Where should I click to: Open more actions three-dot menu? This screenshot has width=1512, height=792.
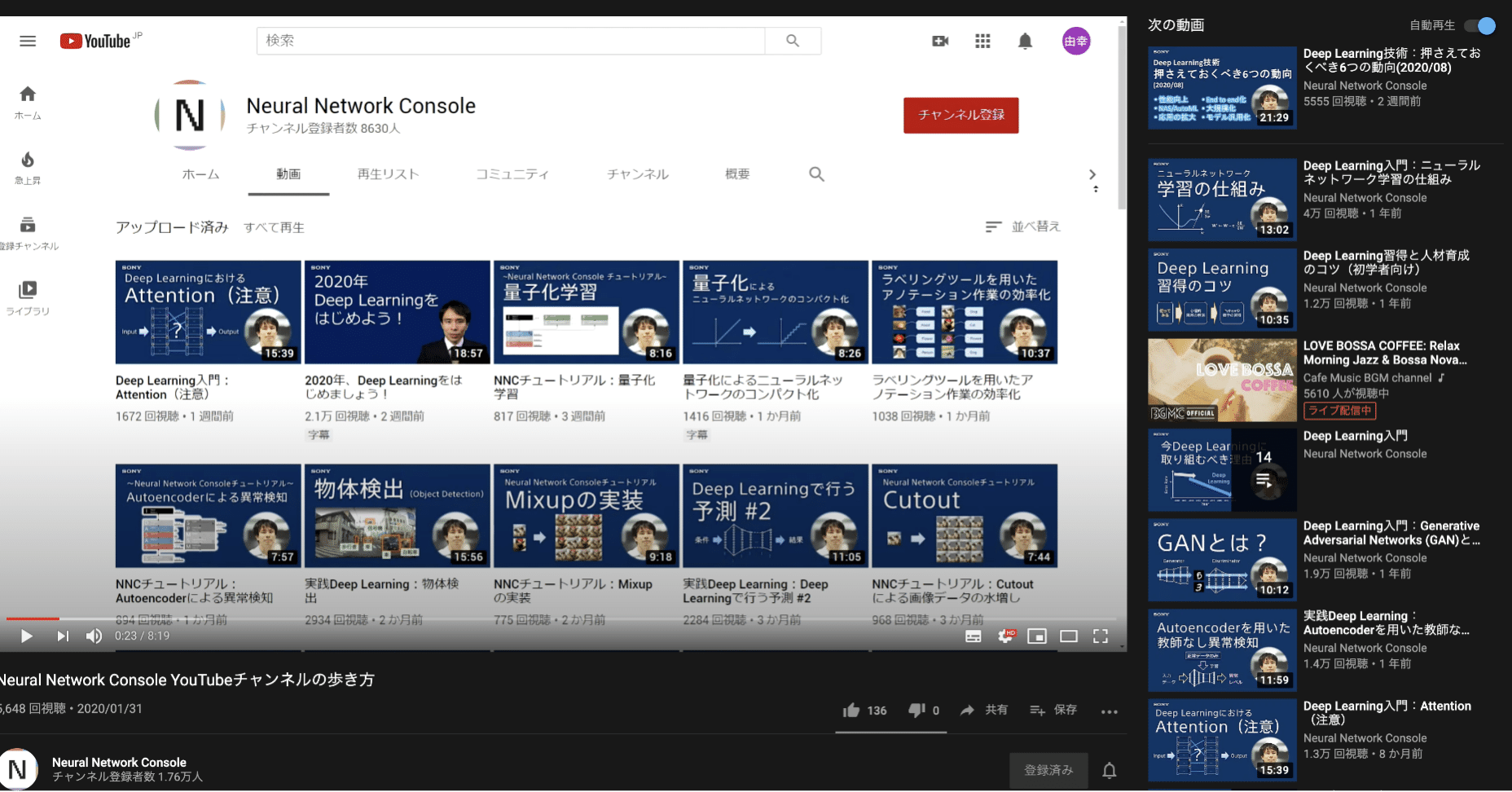1110,711
